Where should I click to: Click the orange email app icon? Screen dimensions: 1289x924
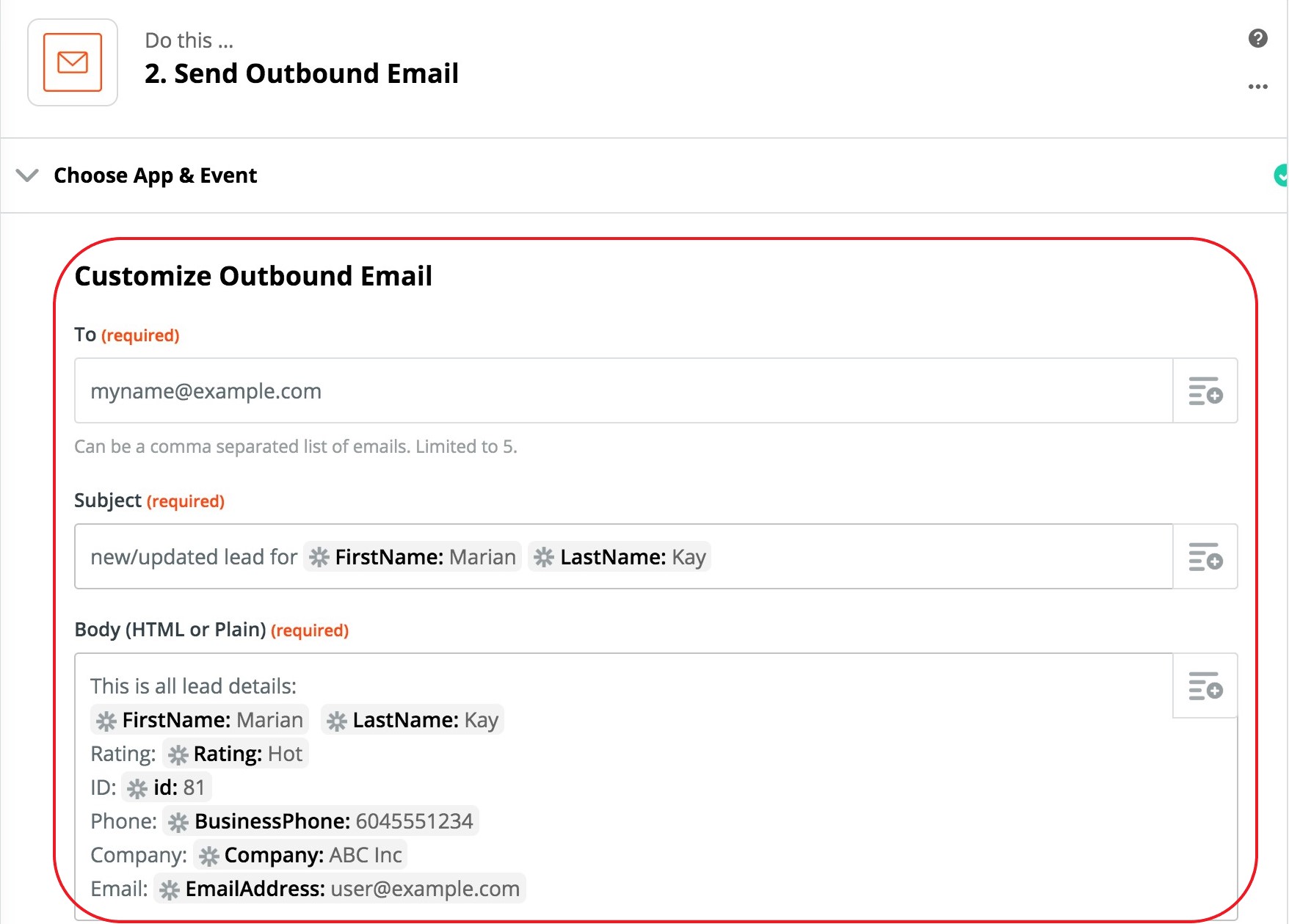pyautogui.click(x=73, y=62)
